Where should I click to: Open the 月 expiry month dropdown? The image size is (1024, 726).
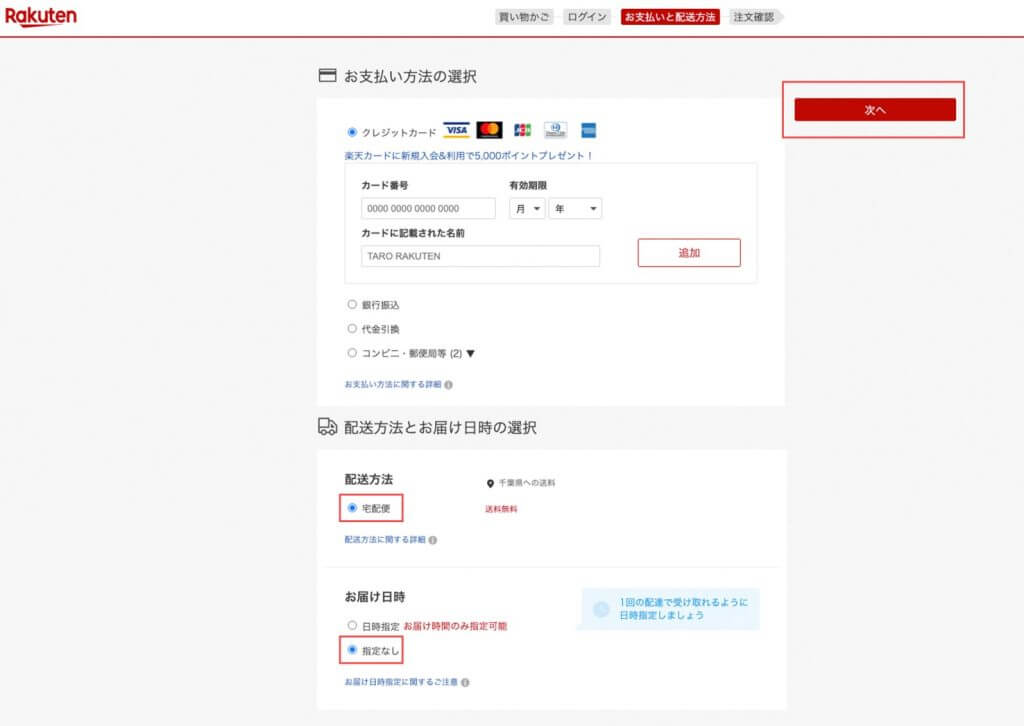tap(527, 208)
